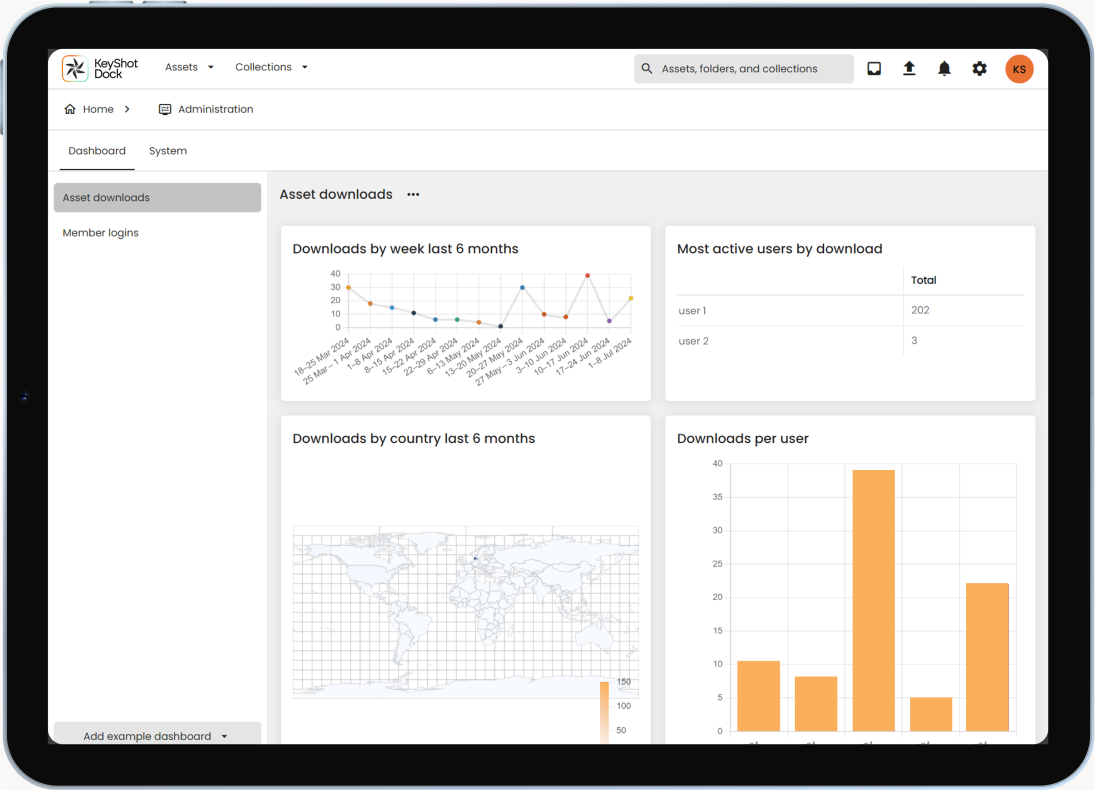Click the upload icon in header
The width and height of the screenshot is (1095, 790).
[x=909, y=69]
